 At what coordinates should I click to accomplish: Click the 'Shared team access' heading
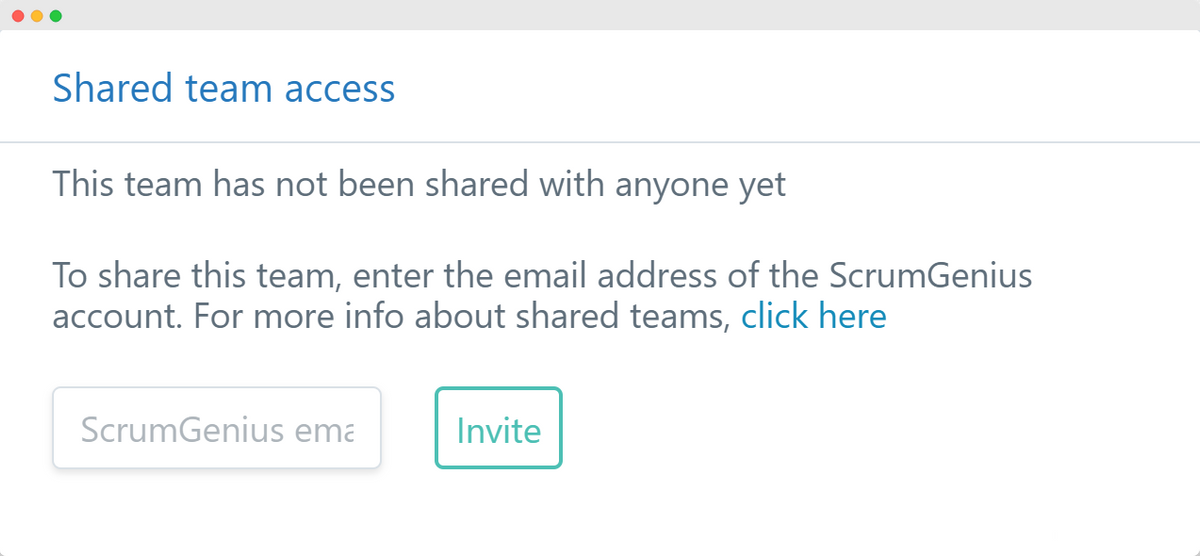224,88
